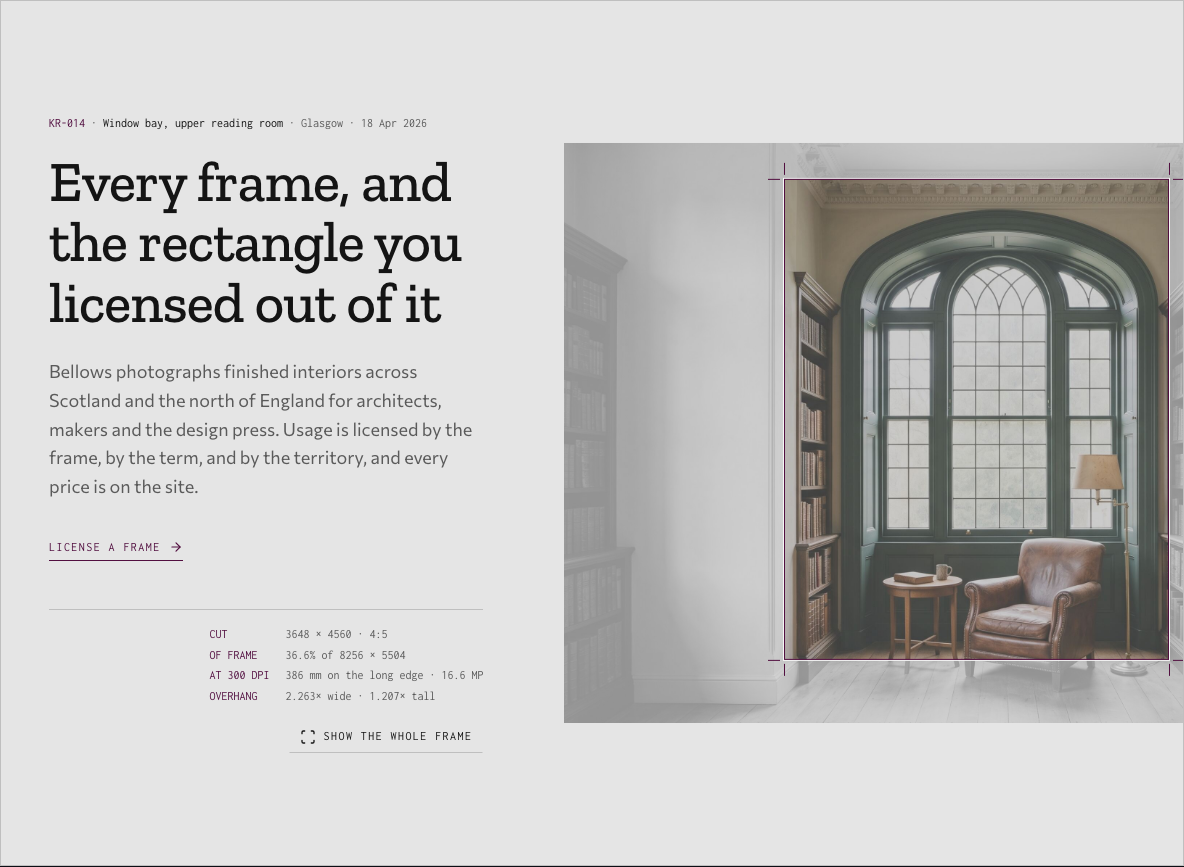Click the CUT label

[x=218, y=634]
